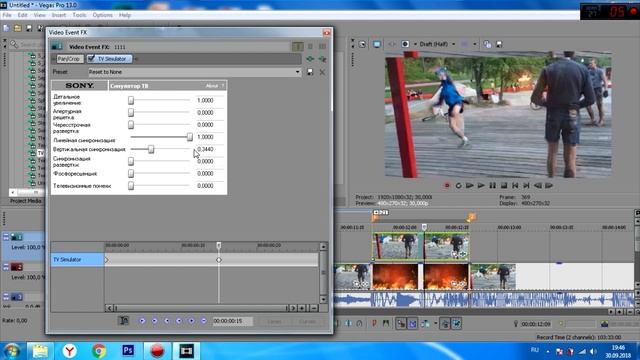Jump to first keyframe button

[x=142, y=321]
